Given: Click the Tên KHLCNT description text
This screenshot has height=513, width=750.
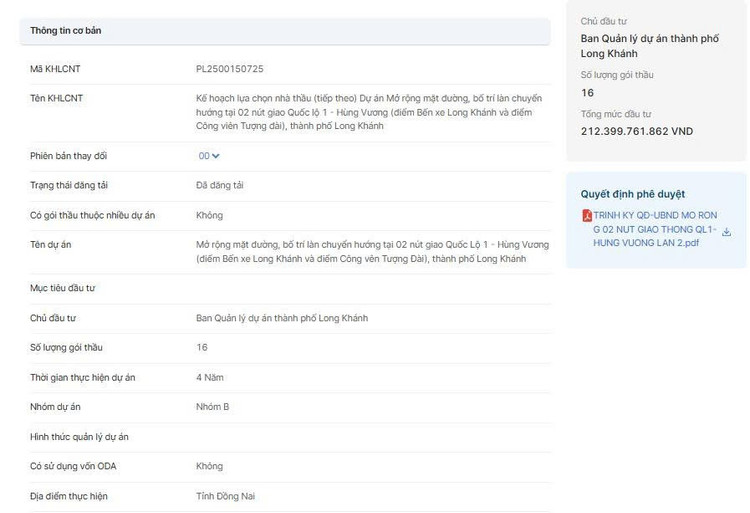Looking at the screenshot, I should coord(369,112).
